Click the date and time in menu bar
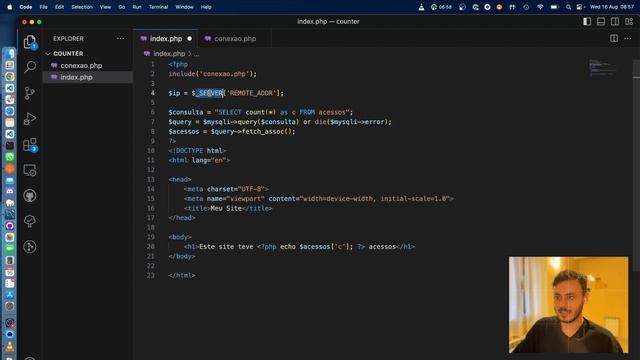This screenshot has height=360, width=640. pos(611,7)
